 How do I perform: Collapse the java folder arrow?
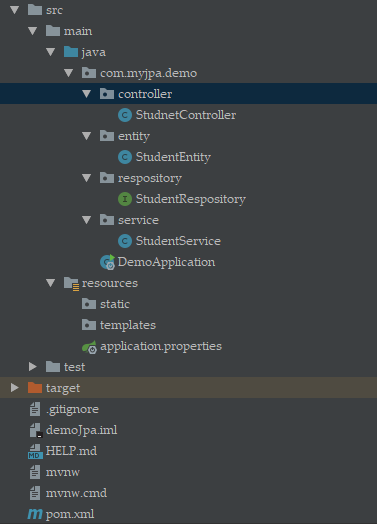(x=51, y=52)
